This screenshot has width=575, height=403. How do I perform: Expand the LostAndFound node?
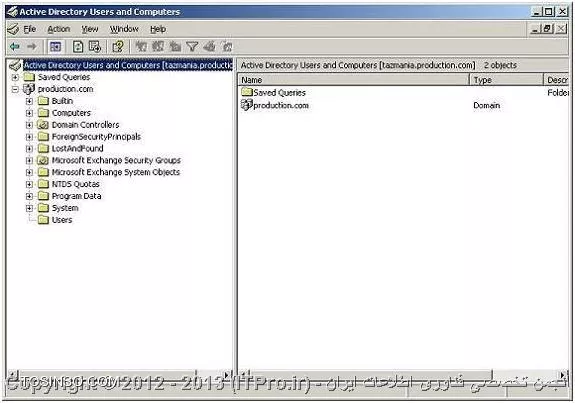pos(29,149)
